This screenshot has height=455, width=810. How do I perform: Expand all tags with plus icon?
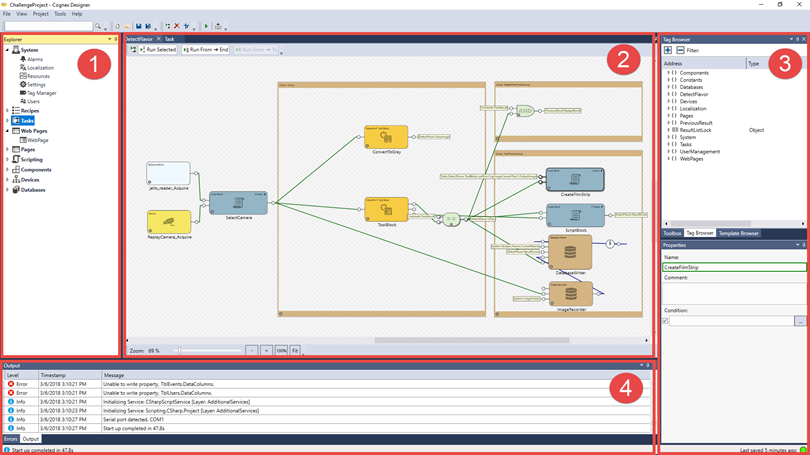point(668,50)
